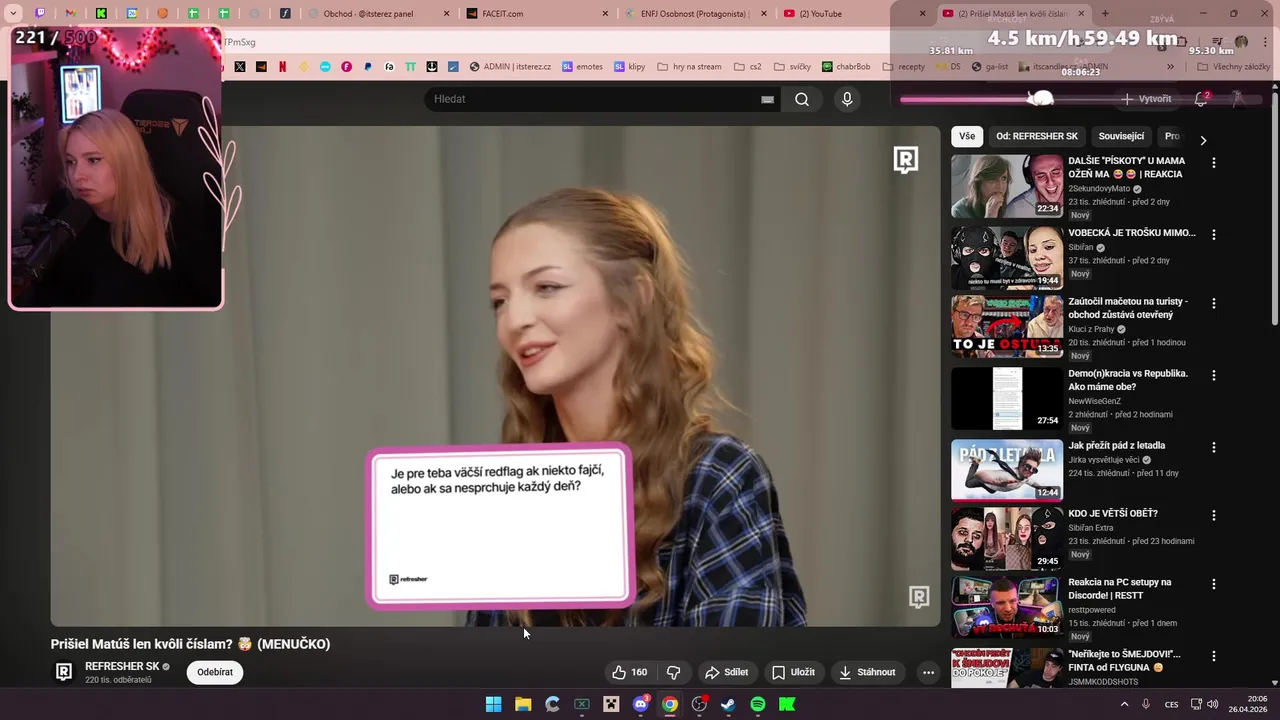The height and width of the screenshot is (720, 1280).
Task: Open File Explorer from taskbar
Action: coord(523,704)
